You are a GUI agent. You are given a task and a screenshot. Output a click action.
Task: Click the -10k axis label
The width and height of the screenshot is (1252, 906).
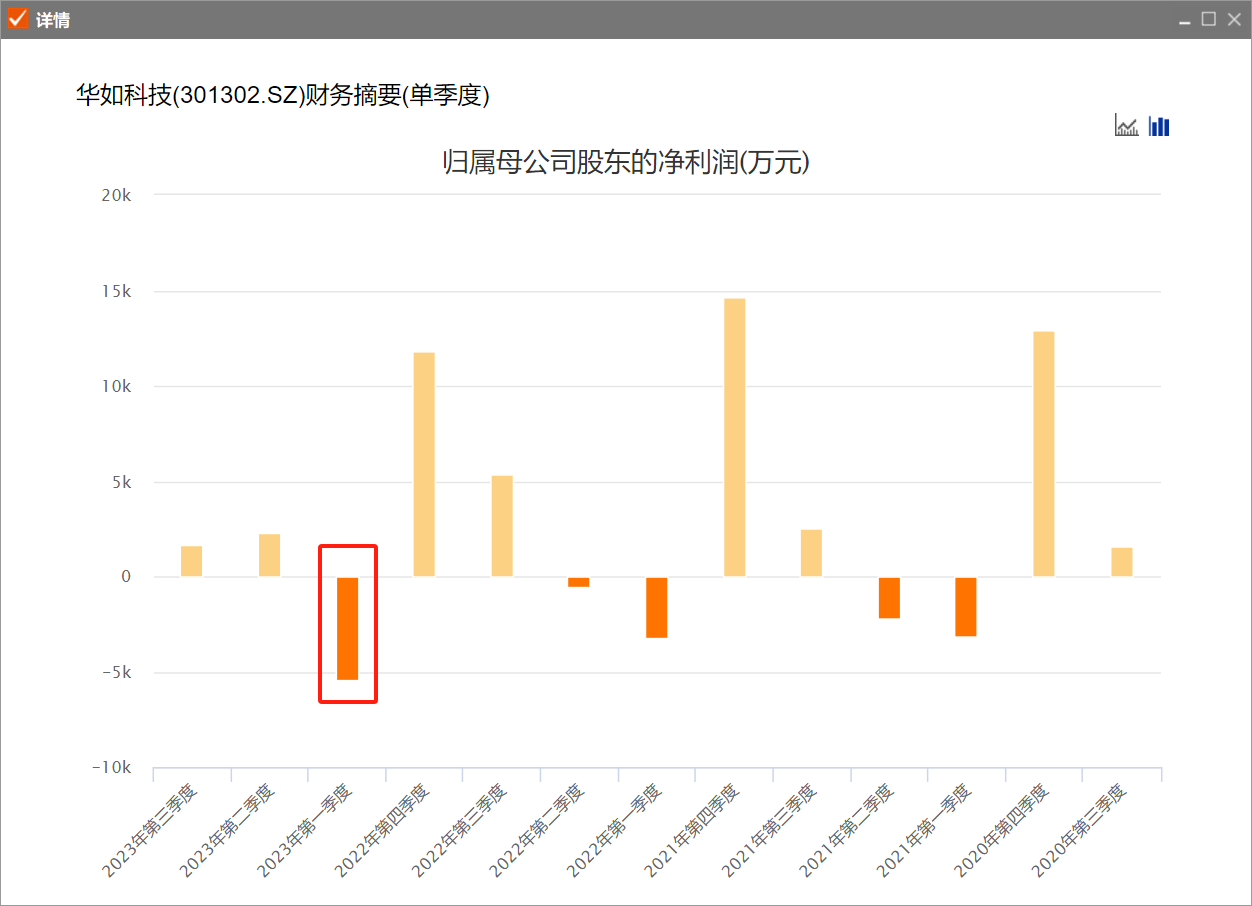click(x=112, y=768)
